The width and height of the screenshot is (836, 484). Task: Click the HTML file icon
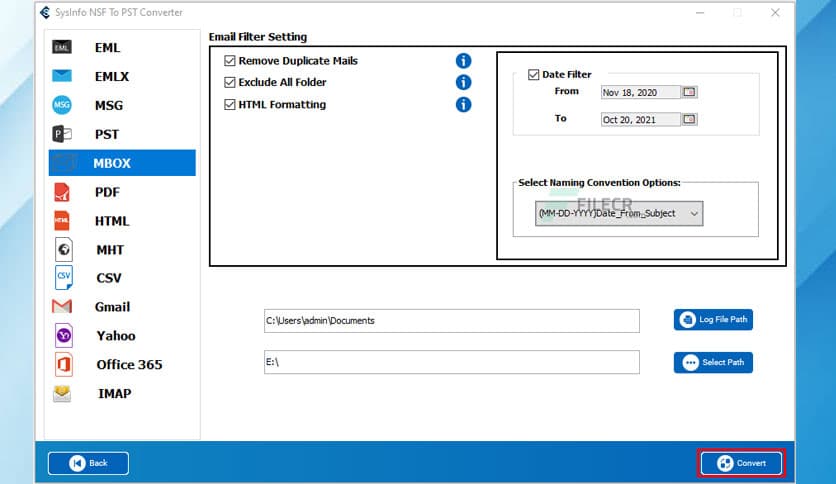(62, 221)
